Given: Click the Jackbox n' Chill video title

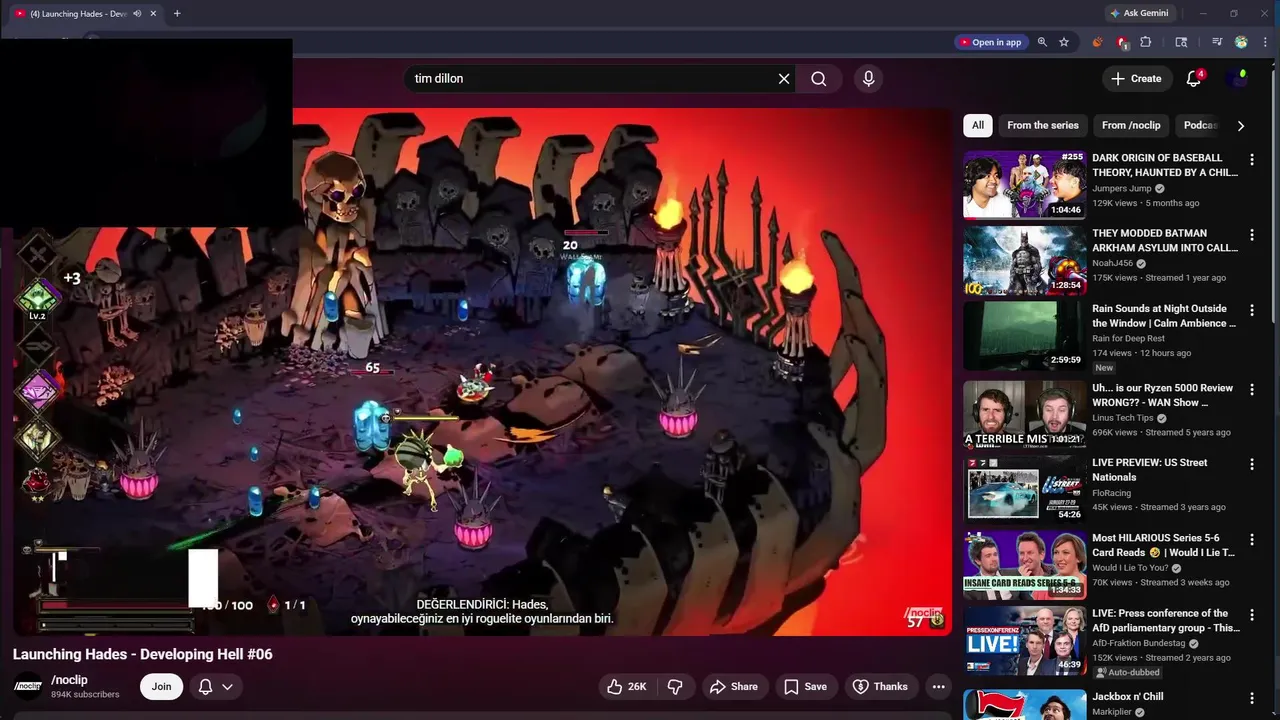Looking at the screenshot, I should tap(1128, 697).
